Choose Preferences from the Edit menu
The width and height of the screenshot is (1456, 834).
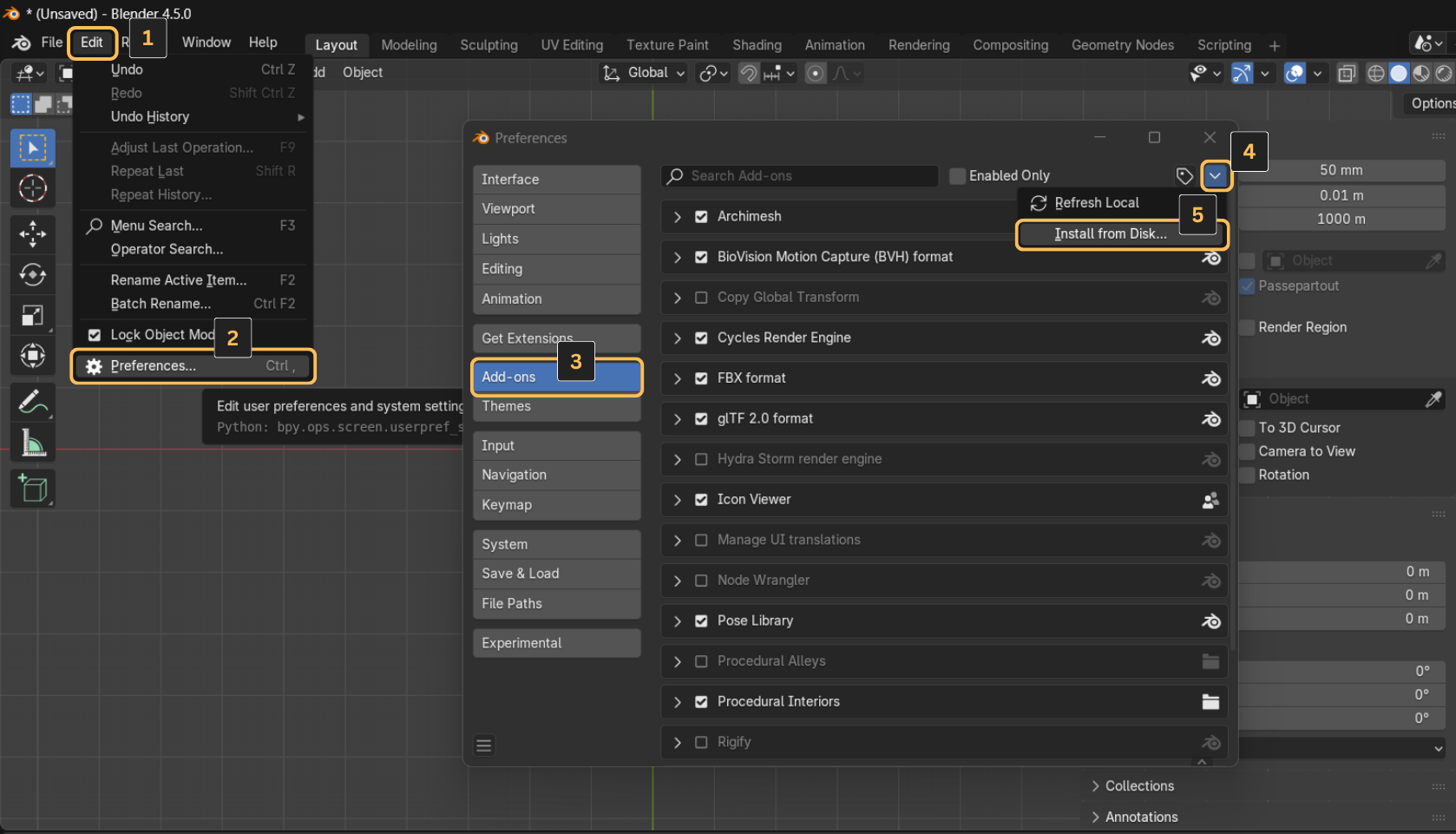pyautogui.click(x=193, y=366)
